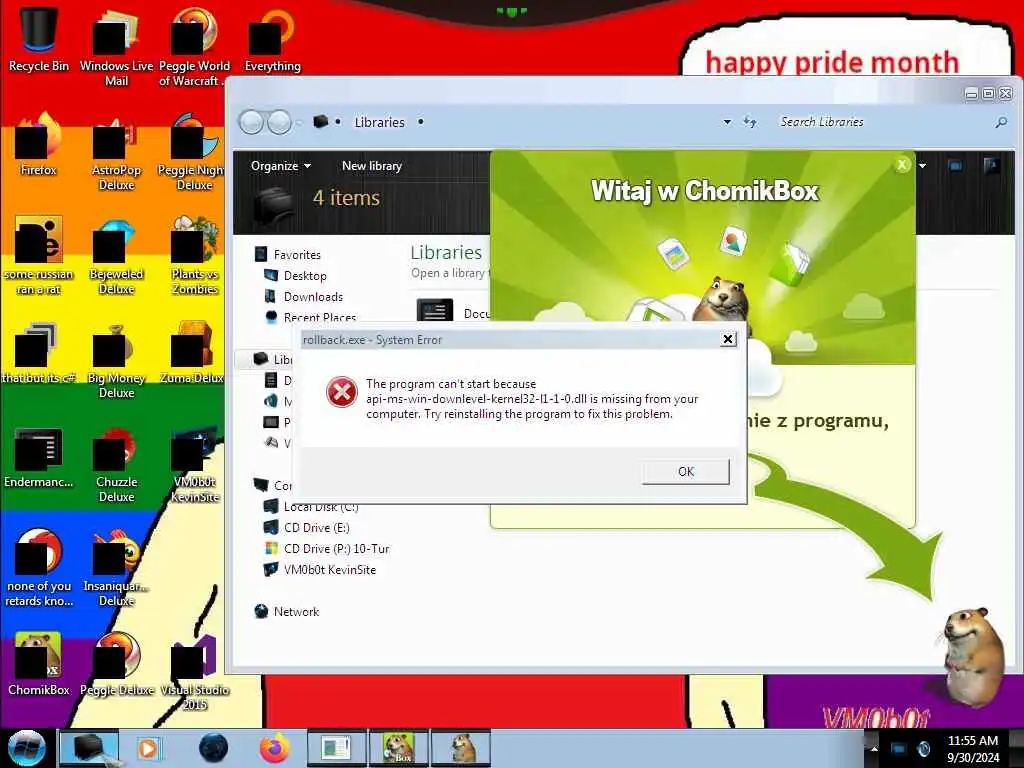Select Recent Places under Favorites
This screenshot has height=768, width=1024.
click(x=319, y=317)
